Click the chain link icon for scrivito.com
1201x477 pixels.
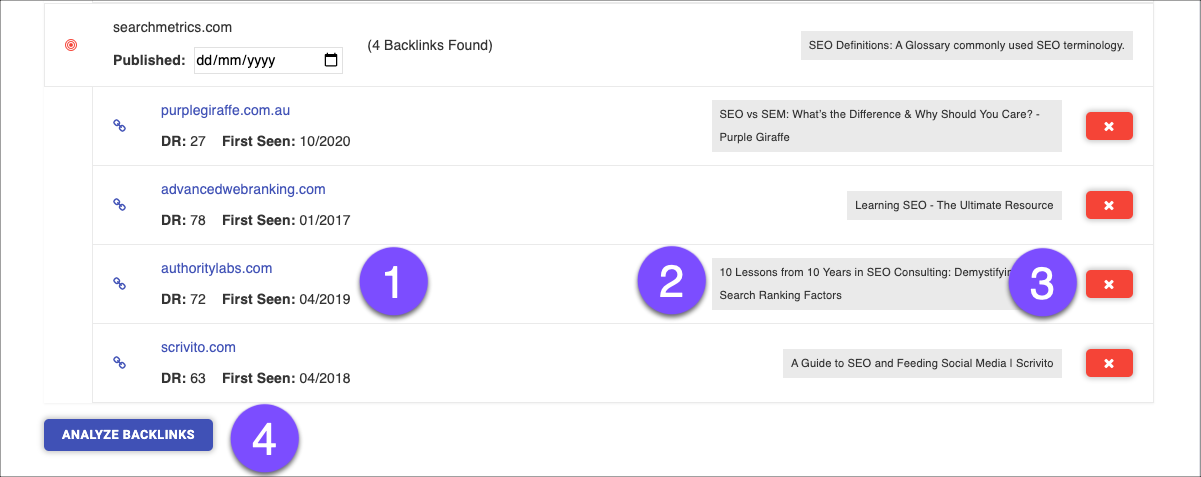click(x=119, y=363)
